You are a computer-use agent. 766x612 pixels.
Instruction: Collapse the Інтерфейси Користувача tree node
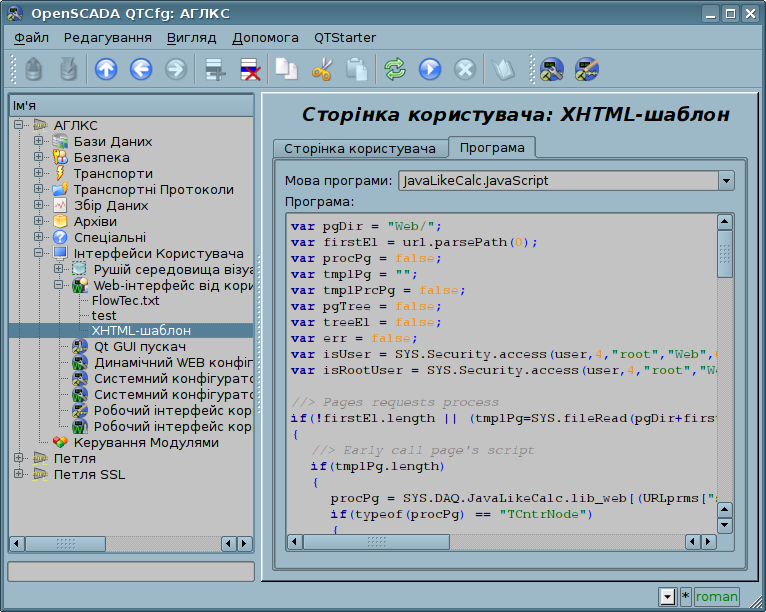[x=38, y=253]
